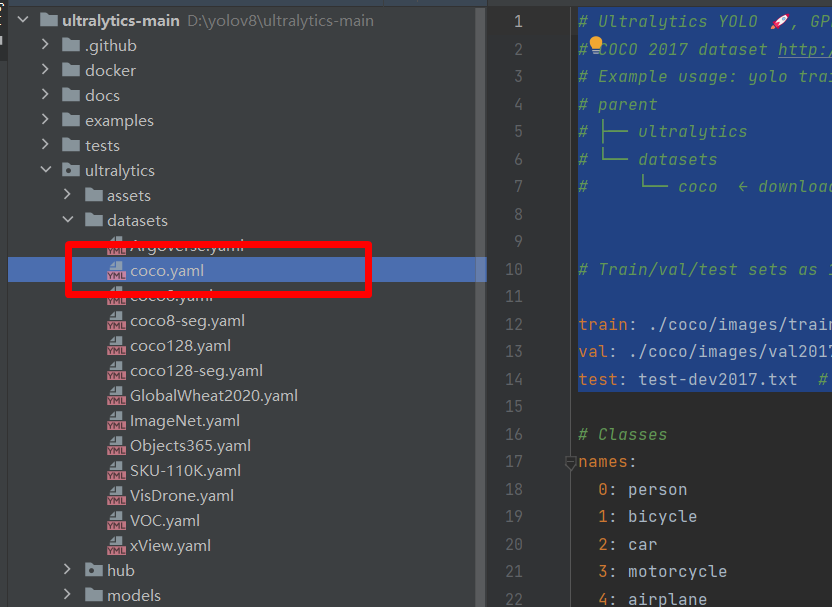Image resolution: width=832 pixels, height=607 pixels.
Task: Click the project panel vertical scrollbar
Action: (480, 306)
